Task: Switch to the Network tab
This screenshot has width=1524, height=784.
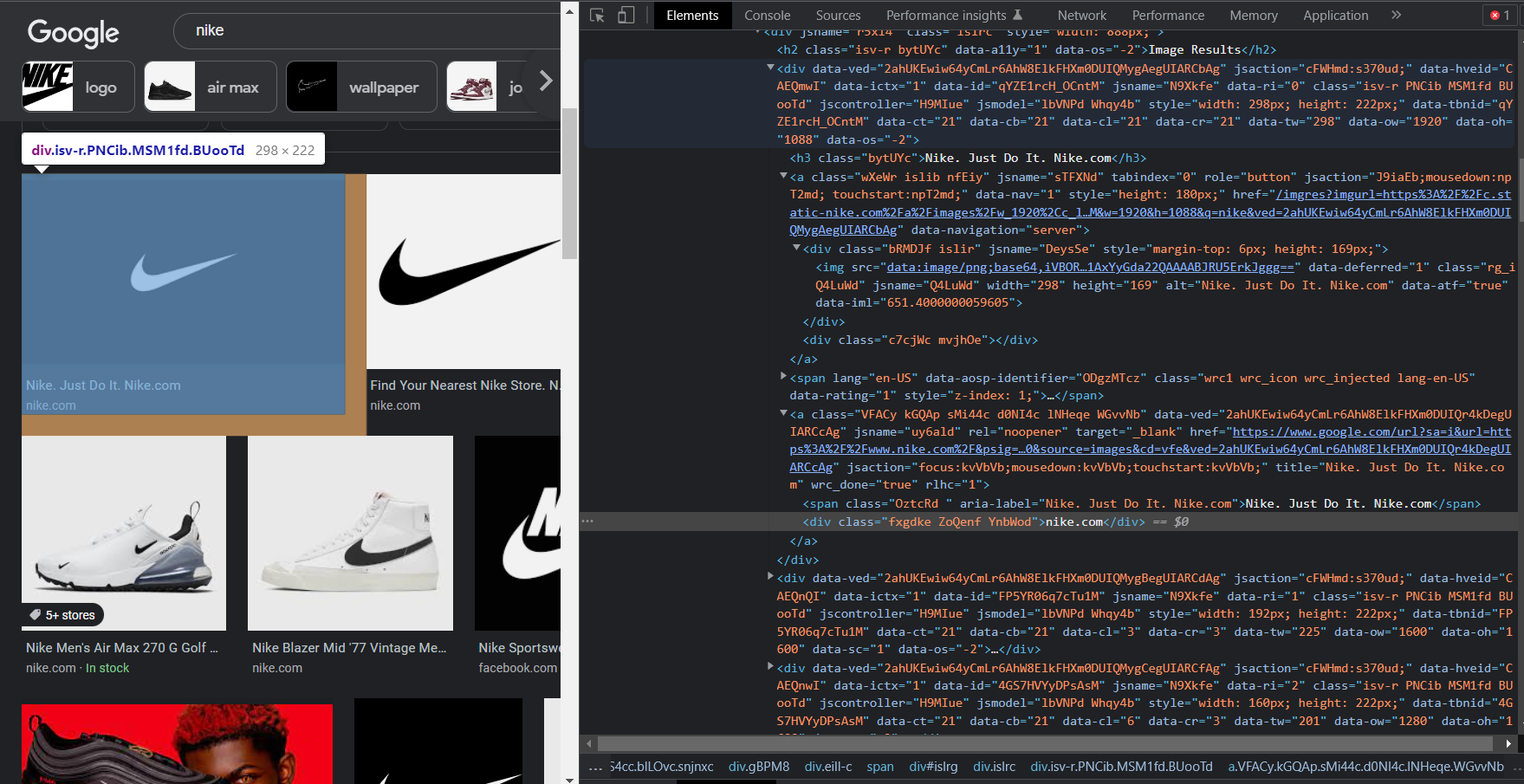Action: point(1081,16)
